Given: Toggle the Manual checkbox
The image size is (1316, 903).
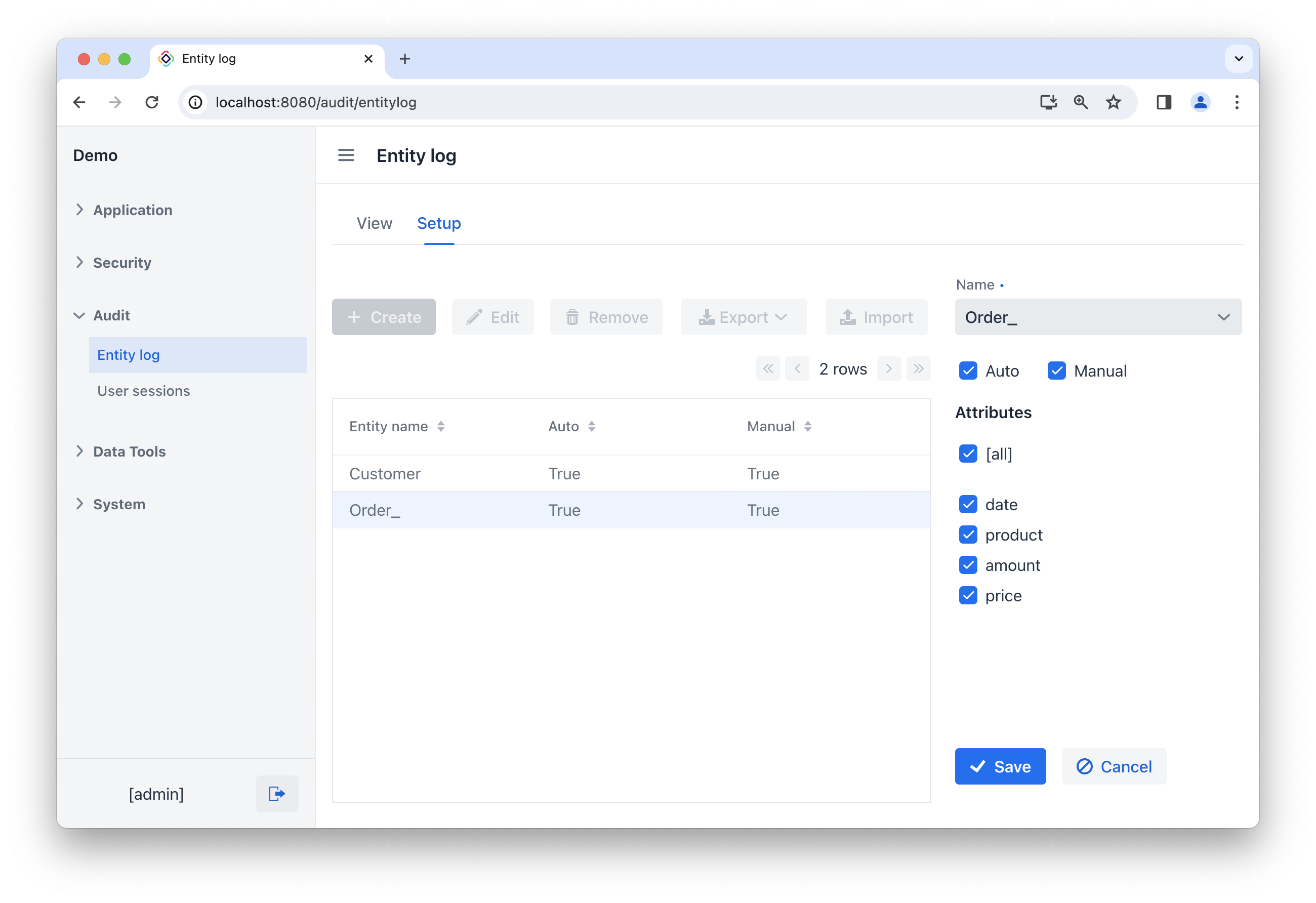Looking at the screenshot, I should [x=1057, y=371].
